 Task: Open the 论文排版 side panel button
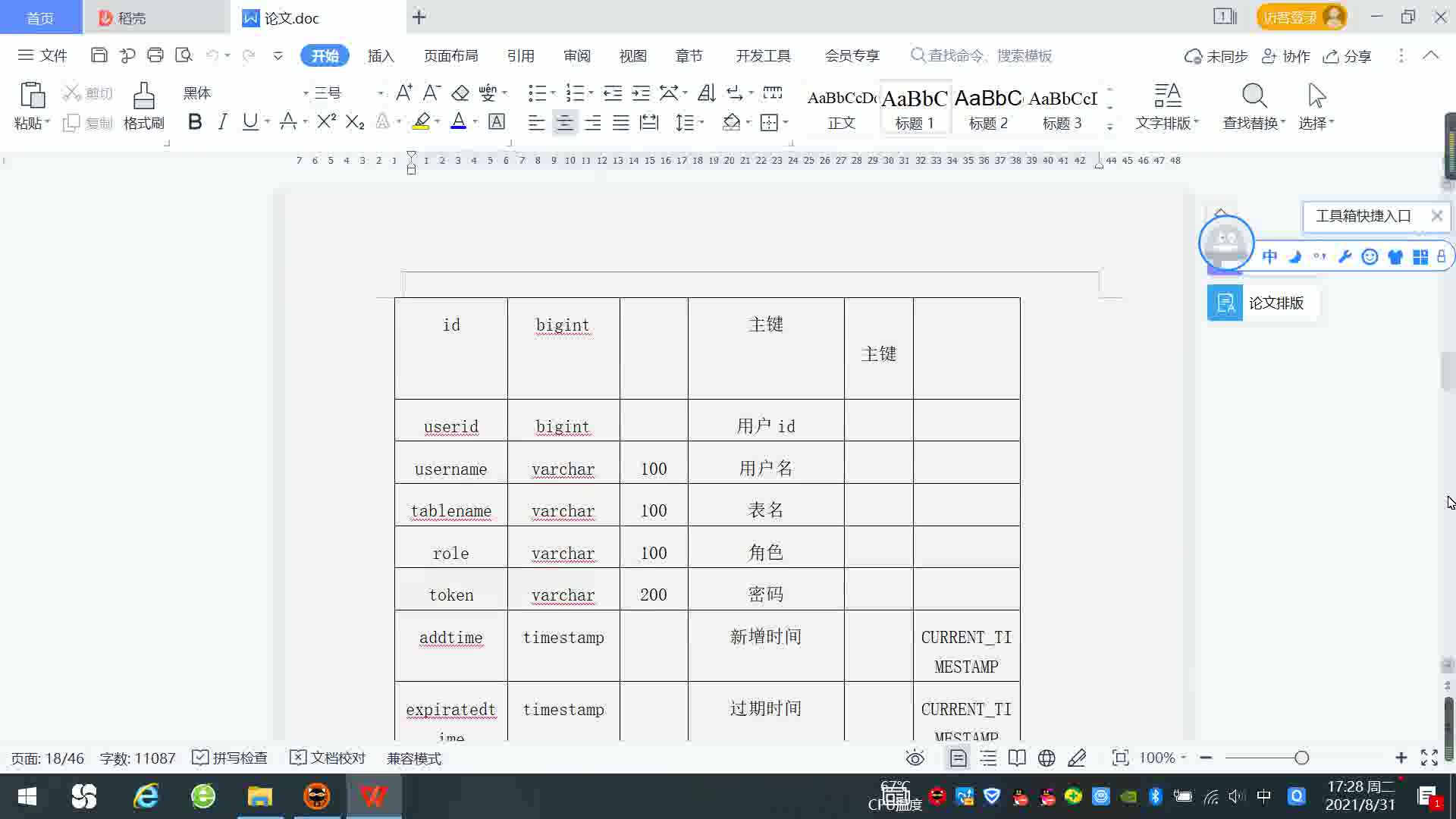pos(1263,303)
